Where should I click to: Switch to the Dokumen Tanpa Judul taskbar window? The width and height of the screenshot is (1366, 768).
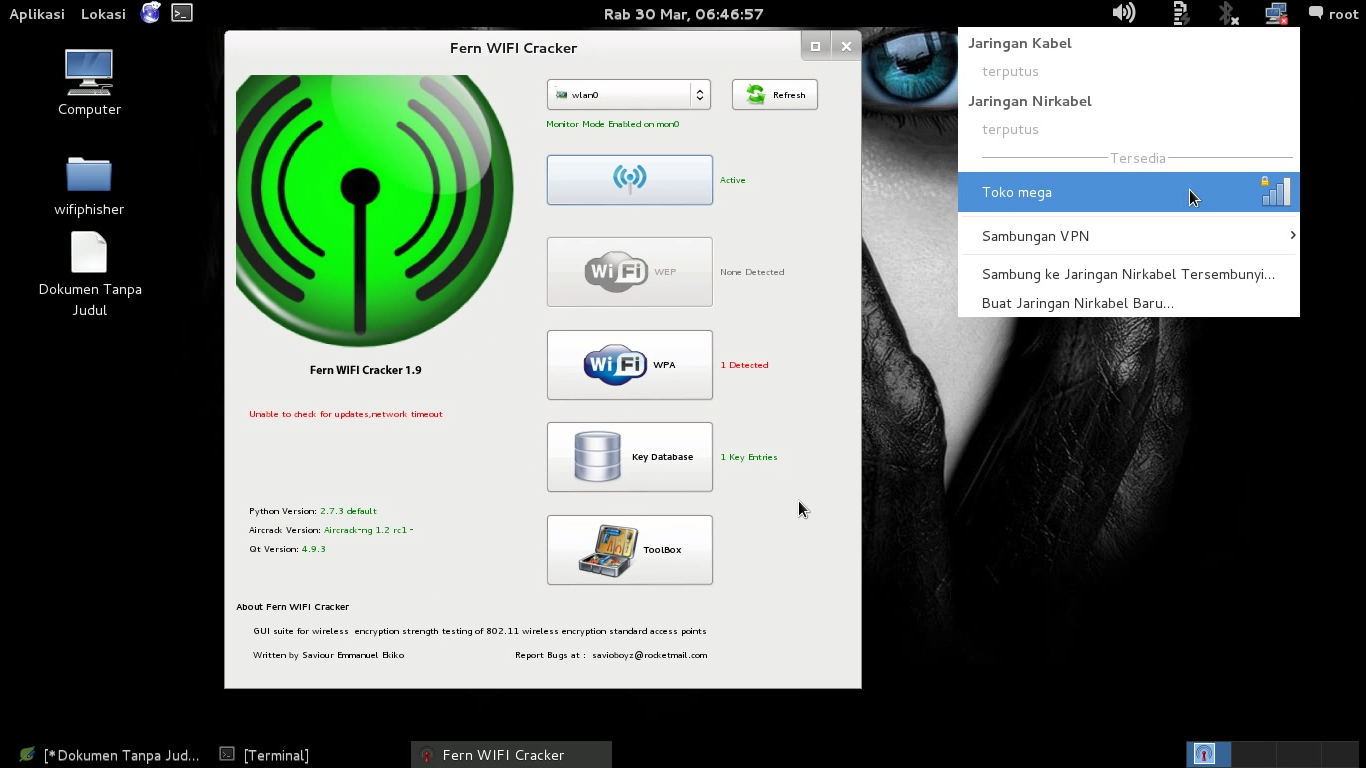[x=111, y=755]
